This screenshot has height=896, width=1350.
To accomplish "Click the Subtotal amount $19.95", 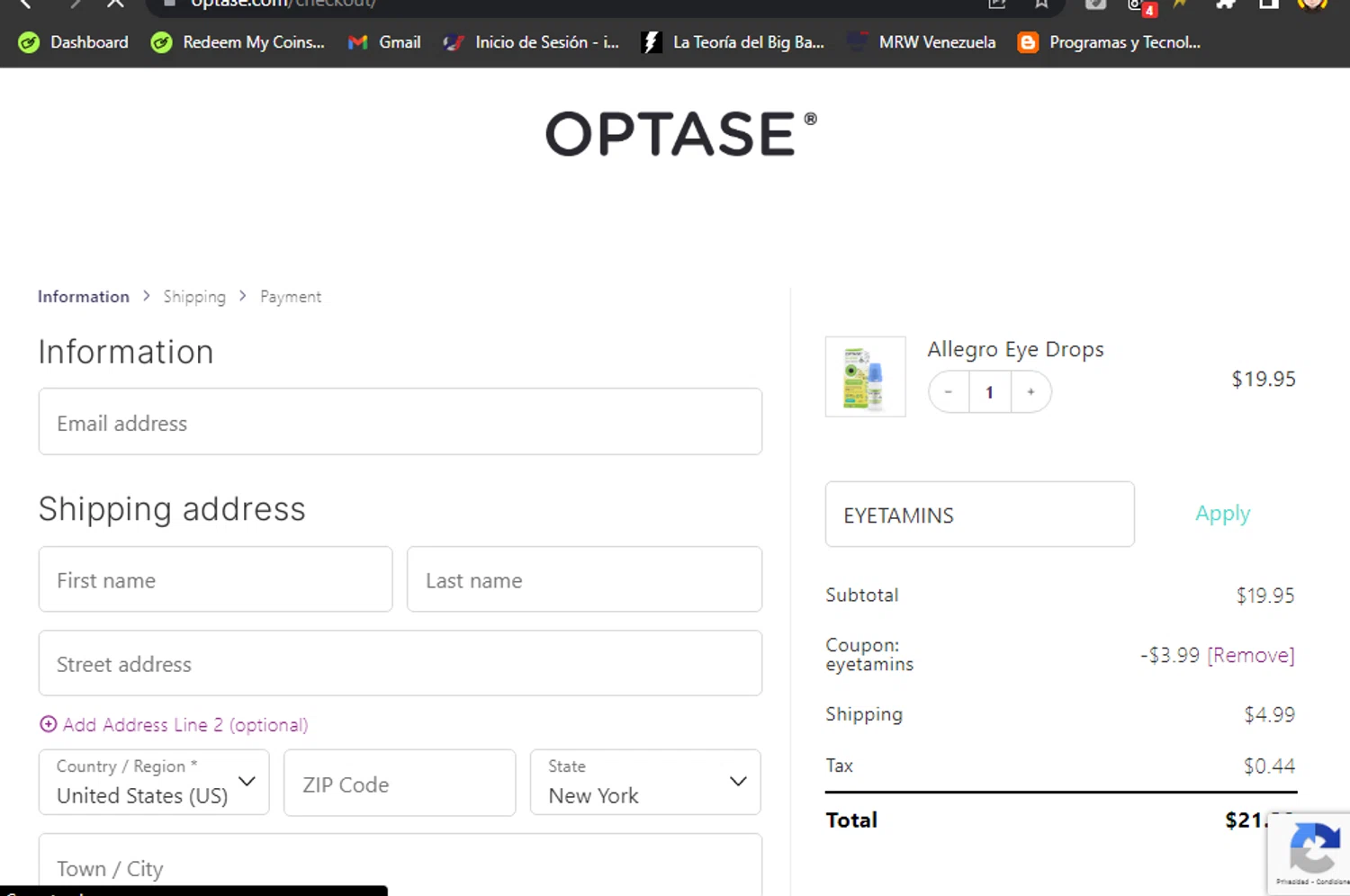I will click(x=1265, y=596).
